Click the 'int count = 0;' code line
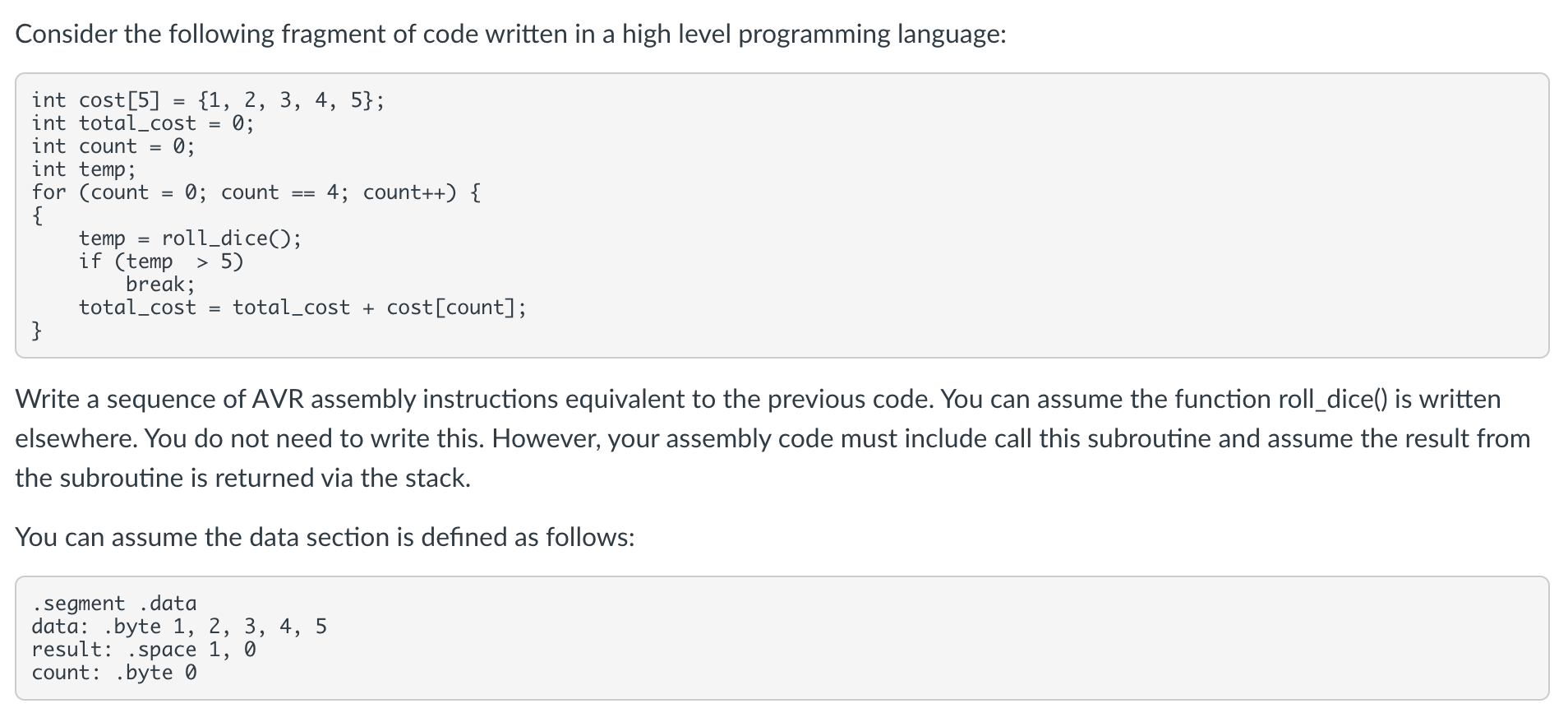 (x=113, y=146)
